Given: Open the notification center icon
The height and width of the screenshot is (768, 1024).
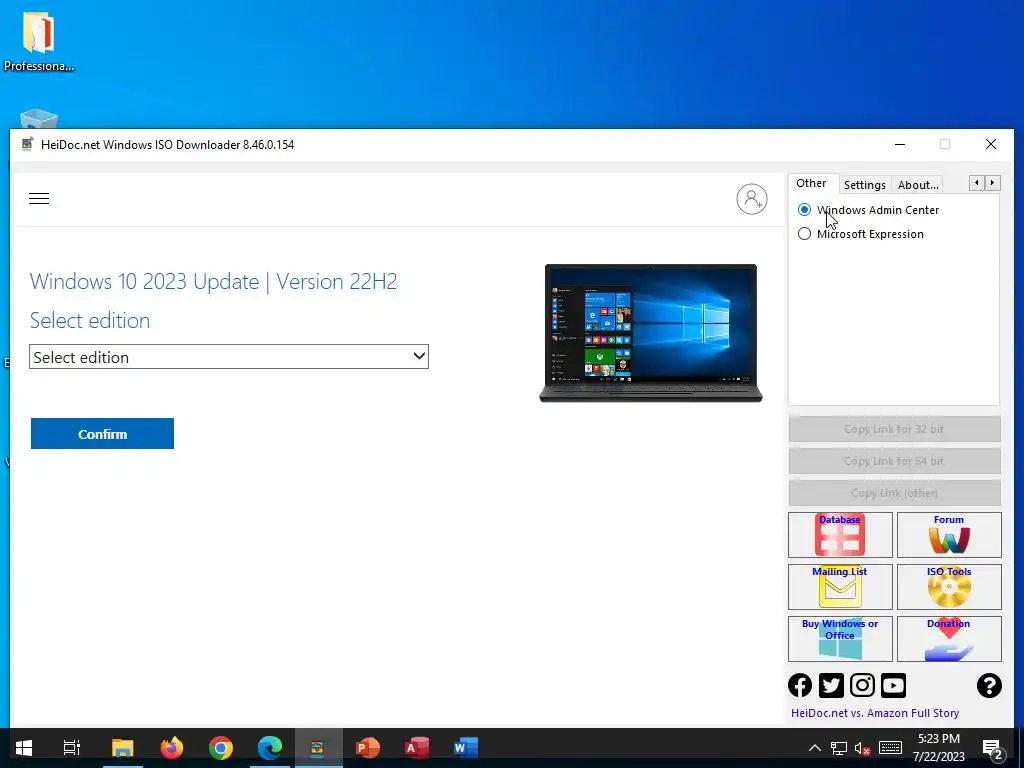Looking at the screenshot, I should 993,749.
